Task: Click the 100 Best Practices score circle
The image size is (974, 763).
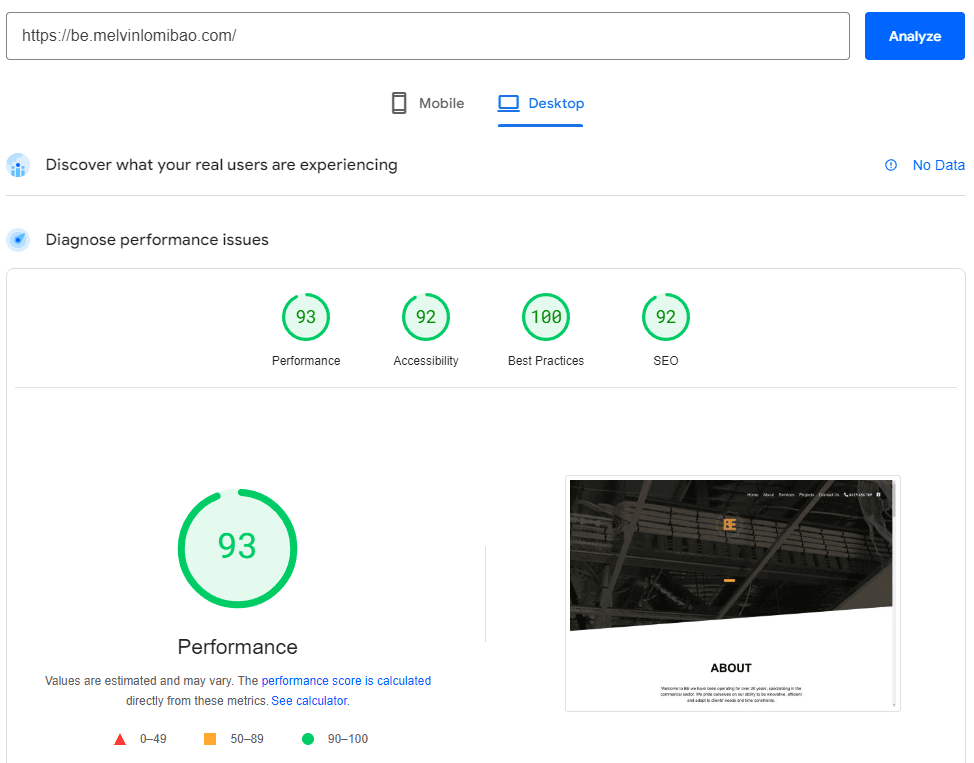Action: [546, 316]
